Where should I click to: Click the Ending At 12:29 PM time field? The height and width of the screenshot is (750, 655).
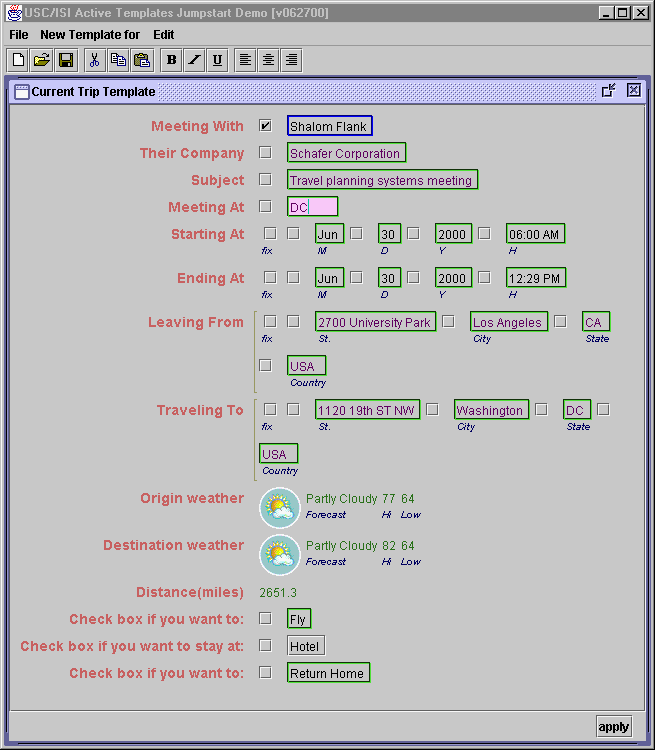[x=536, y=277]
